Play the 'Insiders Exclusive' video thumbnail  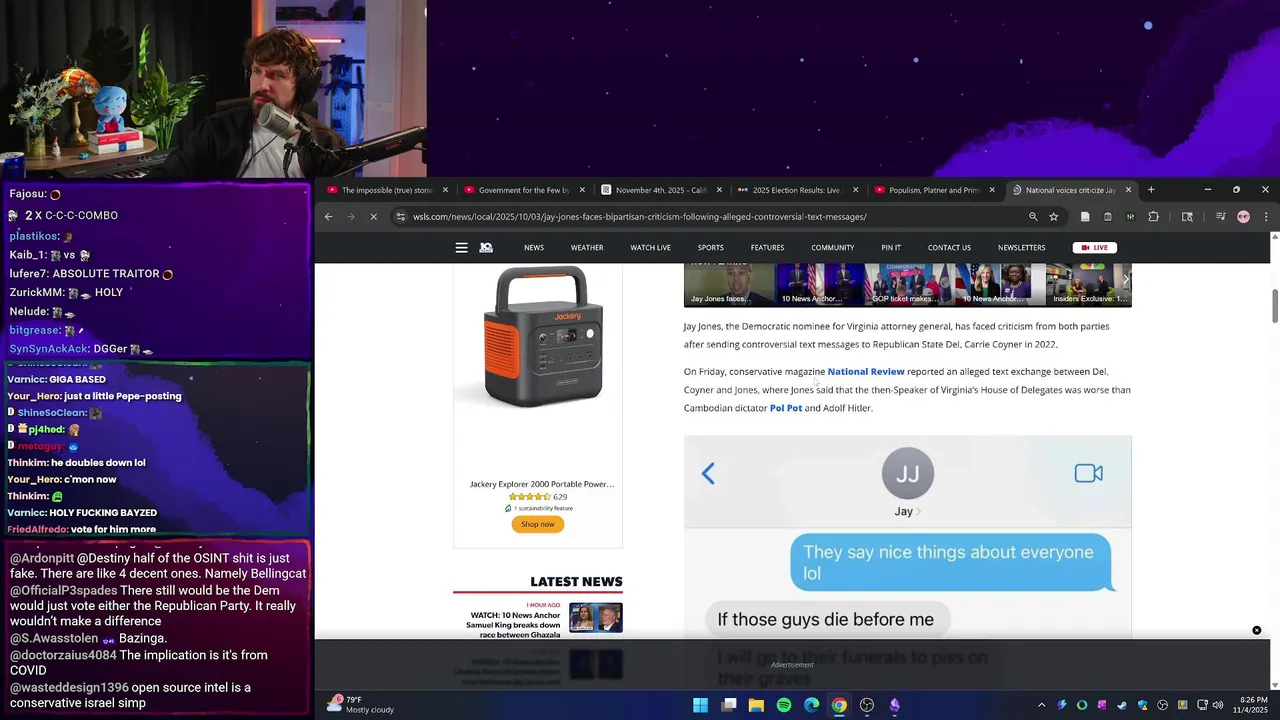pos(1088,284)
